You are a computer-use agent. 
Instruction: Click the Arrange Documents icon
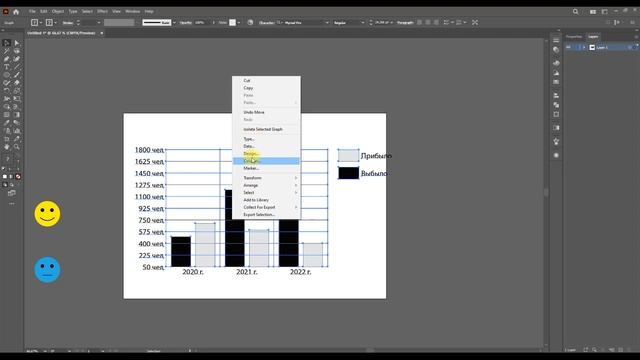coord(593,12)
